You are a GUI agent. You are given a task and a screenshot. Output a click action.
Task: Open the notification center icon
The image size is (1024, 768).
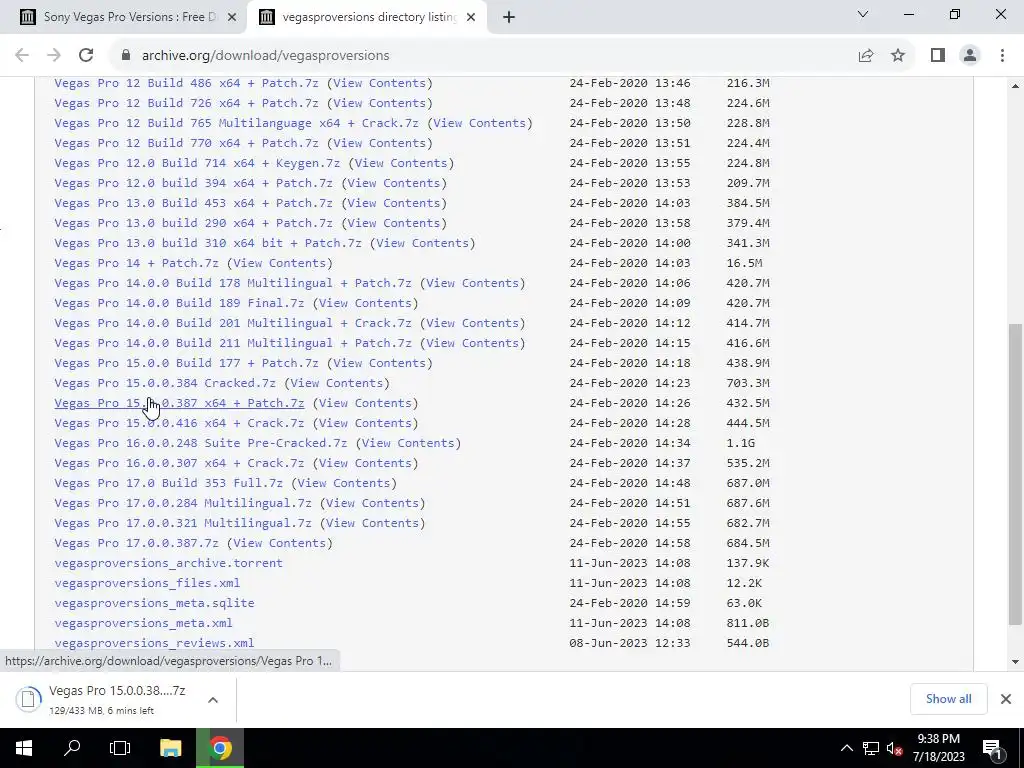[x=992, y=748]
